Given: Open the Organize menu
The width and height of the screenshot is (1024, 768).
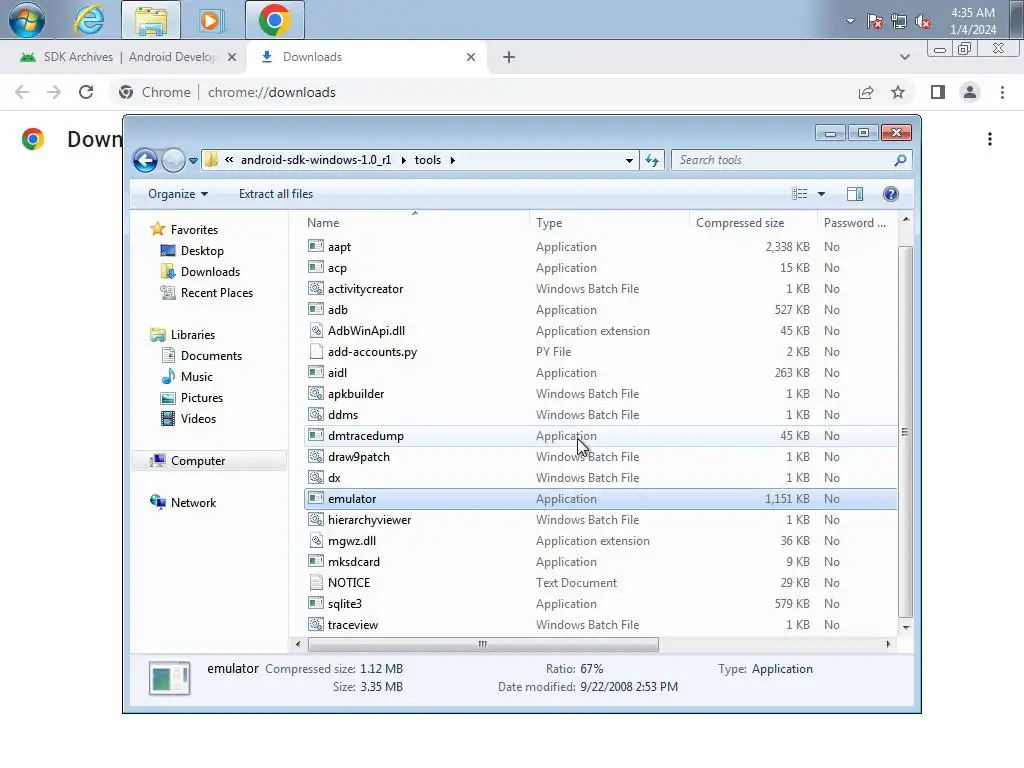Looking at the screenshot, I should coord(178,194).
